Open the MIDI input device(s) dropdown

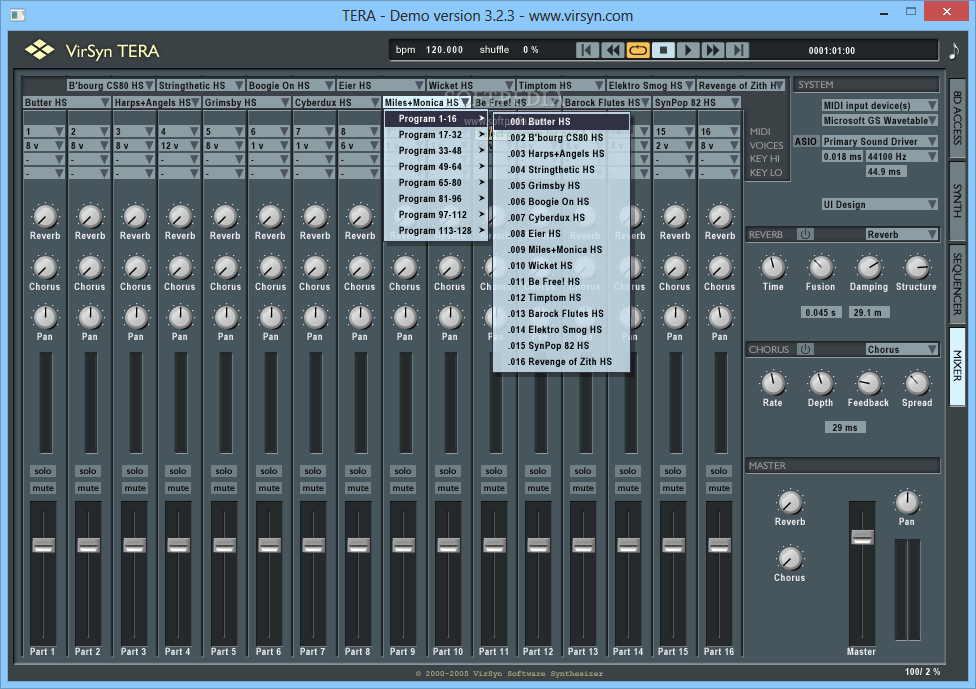coord(880,105)
